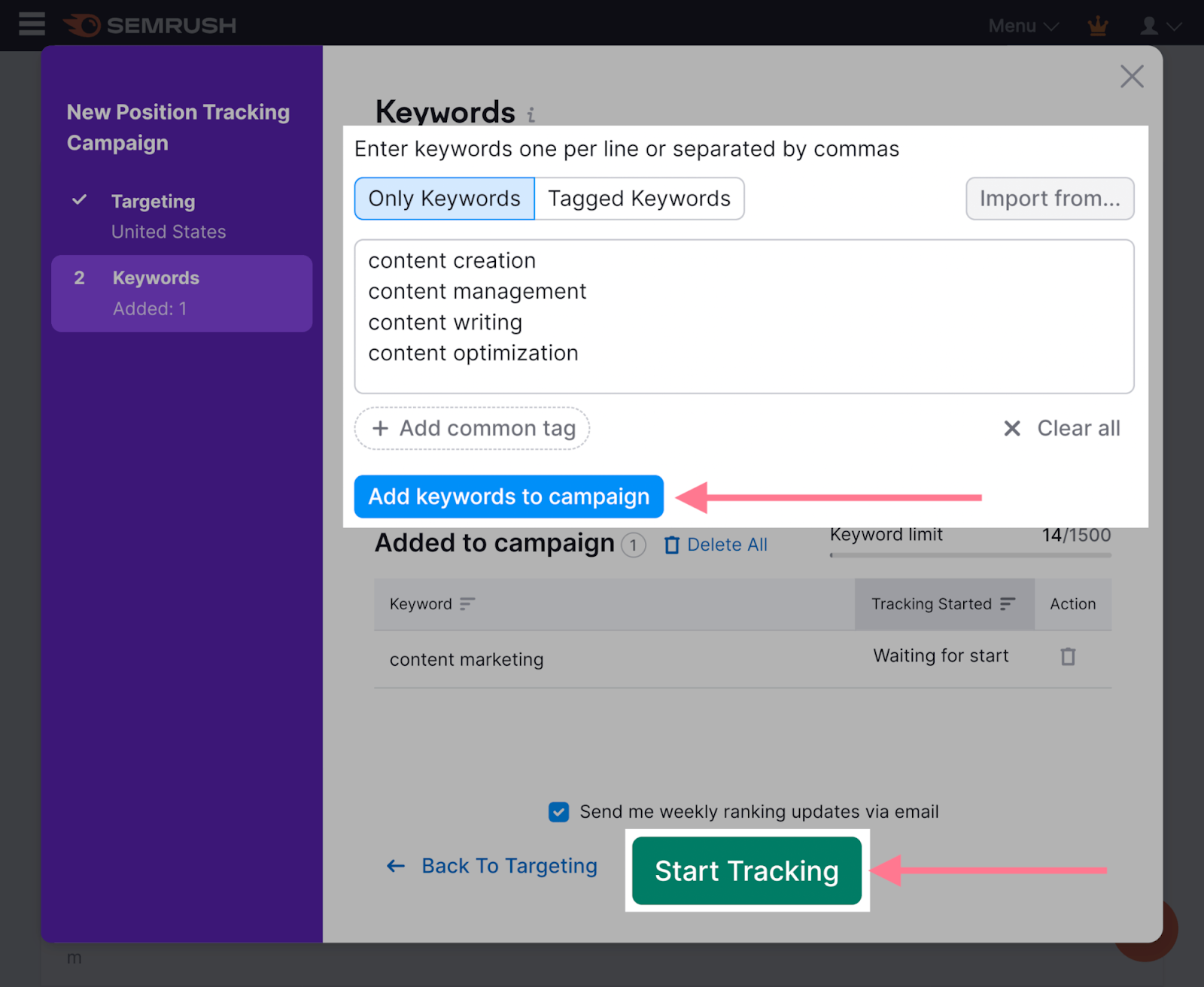Open the upgrade crown icon
Image resolution: width=1204 pixels, height=987 pixels.
click(x=1097, y=25)
